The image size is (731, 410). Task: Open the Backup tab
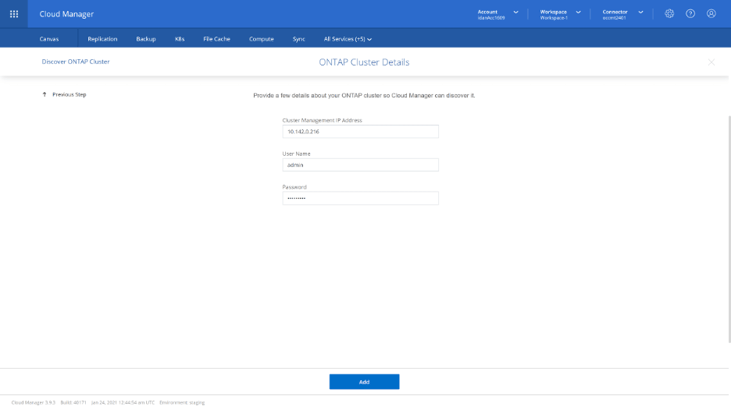(146, 39)
